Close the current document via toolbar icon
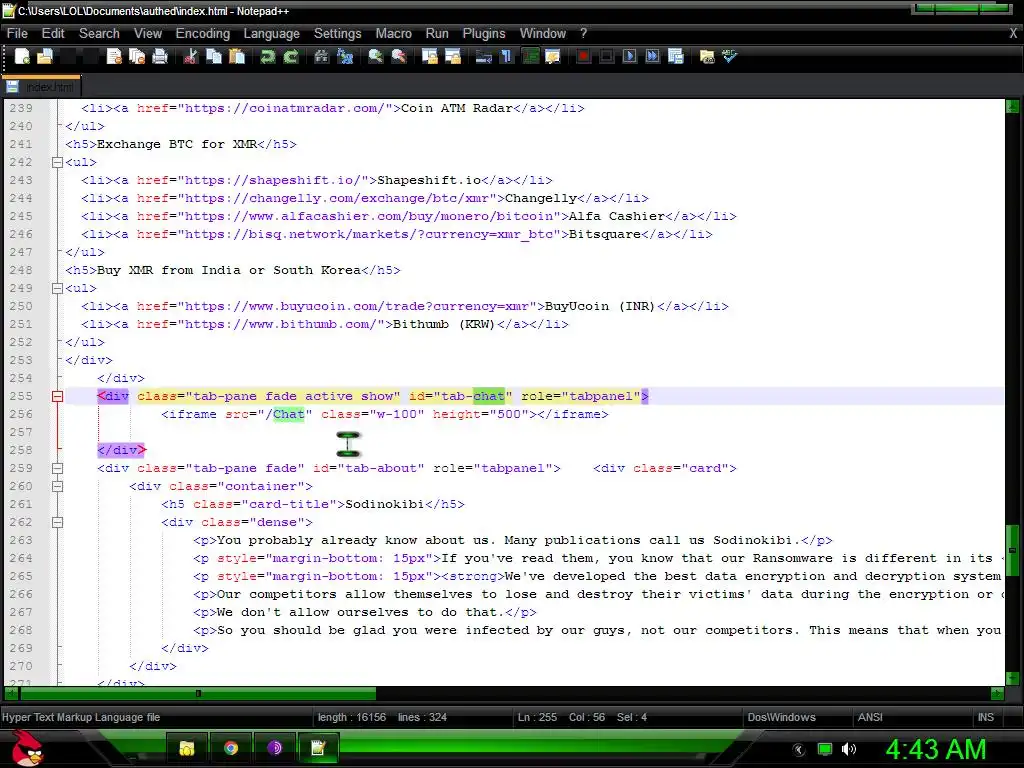The height and width of the screenshot is (768, 1024). click(x=114, y=57)
